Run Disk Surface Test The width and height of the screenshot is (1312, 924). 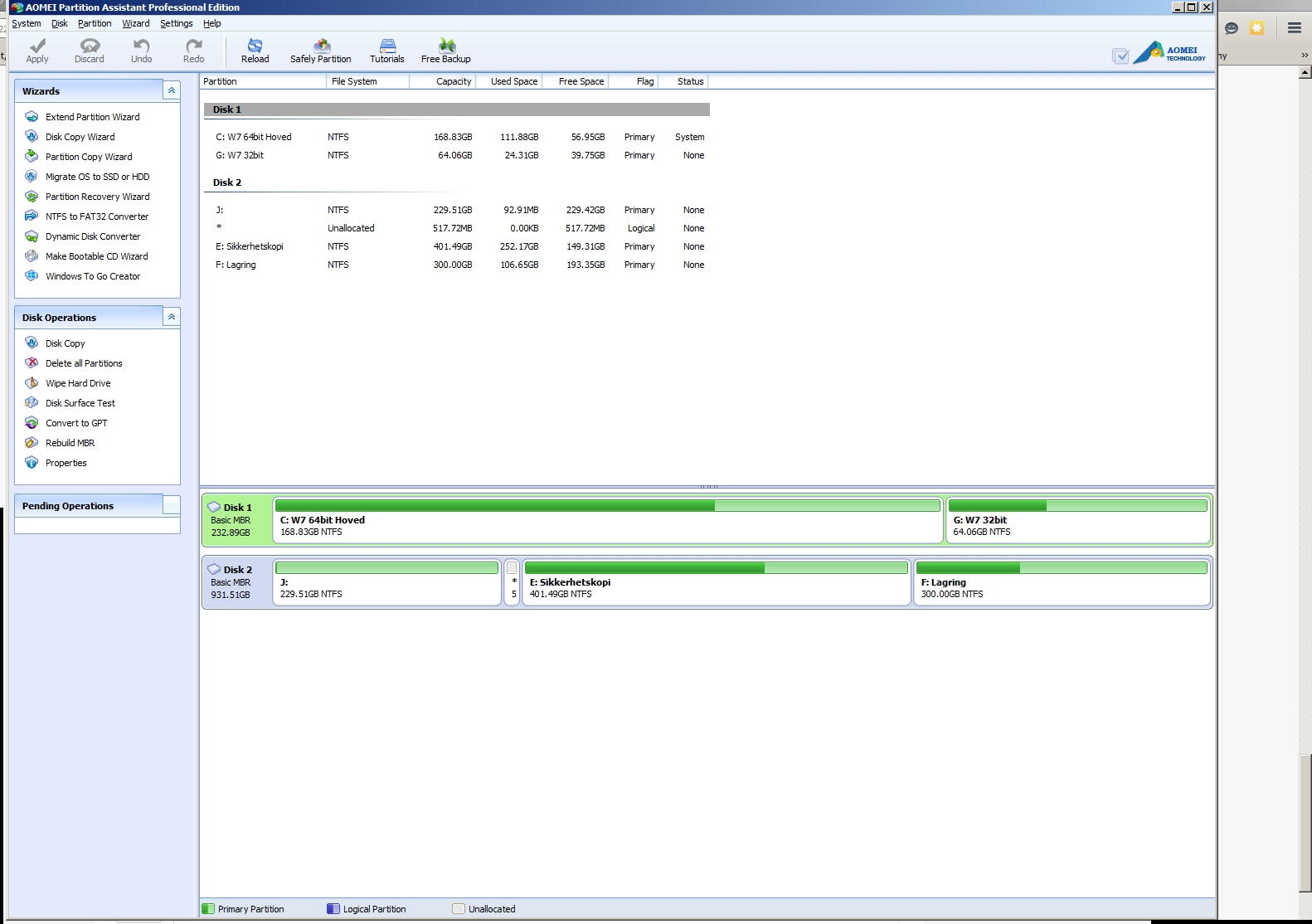pos(80,403)
